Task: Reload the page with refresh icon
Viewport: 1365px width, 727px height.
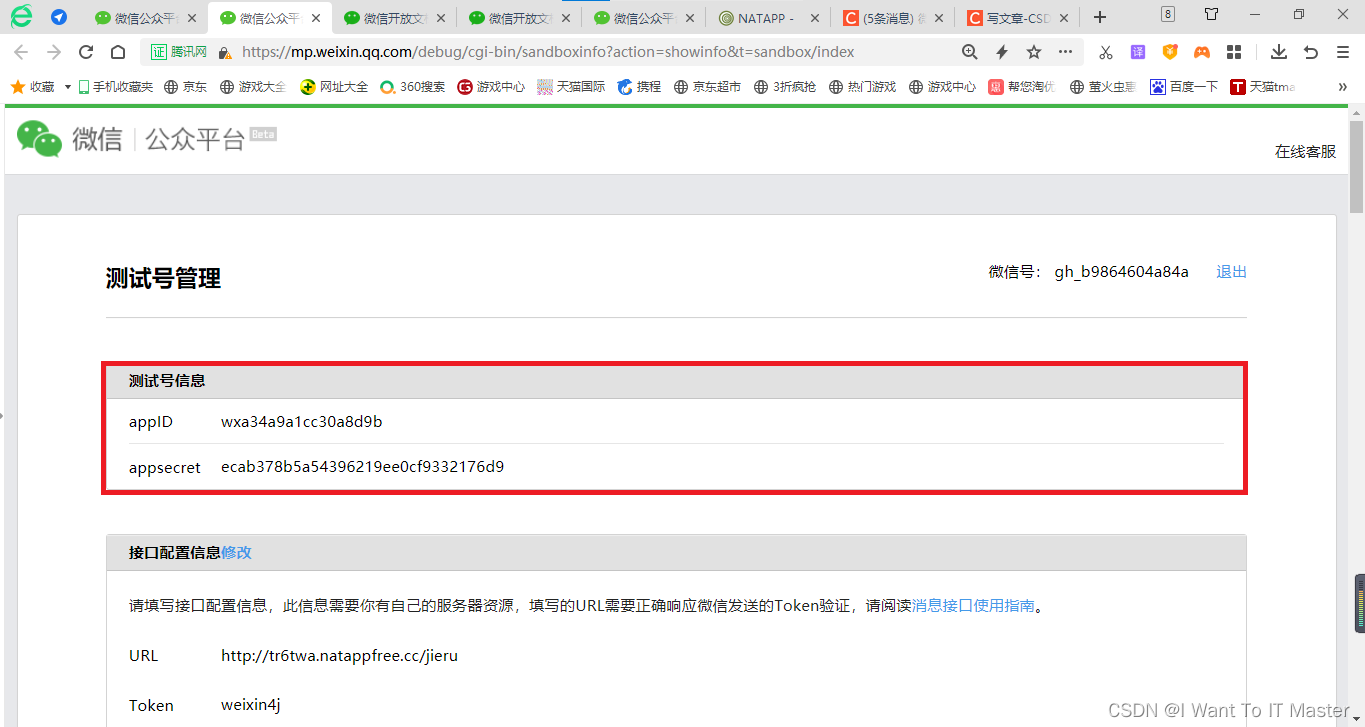Action: tap(86, 52)
